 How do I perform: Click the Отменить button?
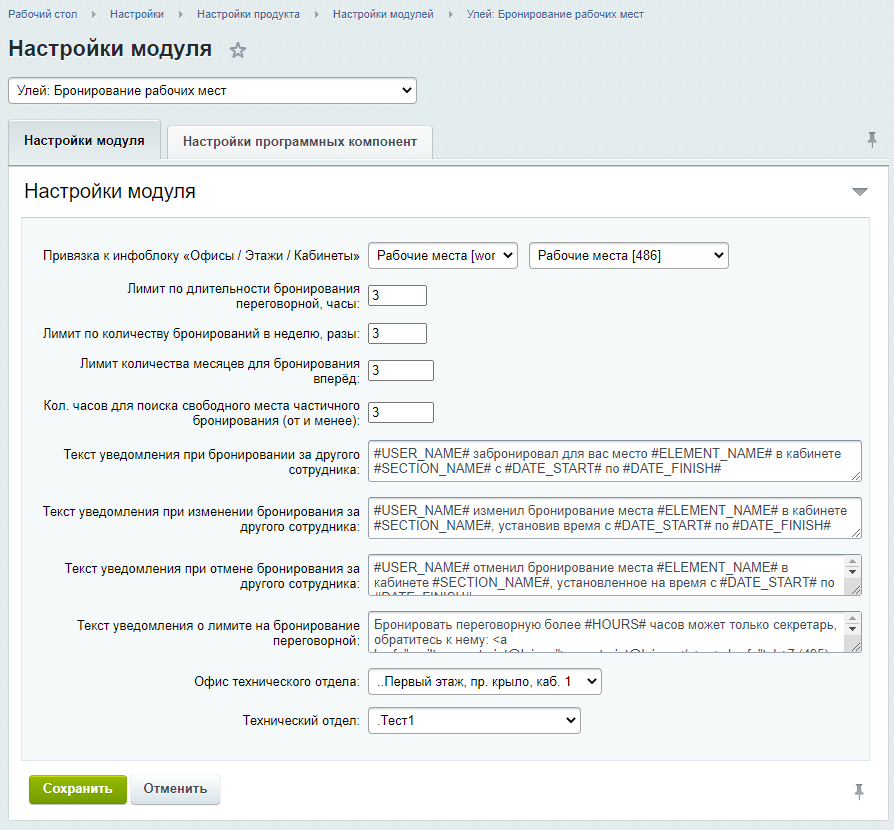175,789
